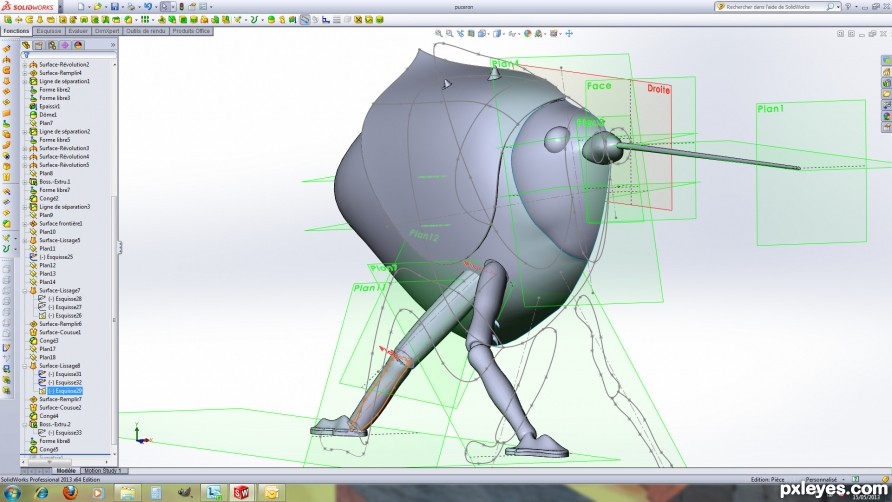Collapse the Surface-Lissage7 tree node
Viewport: 892px width, 502px height.
click(25, 291)
